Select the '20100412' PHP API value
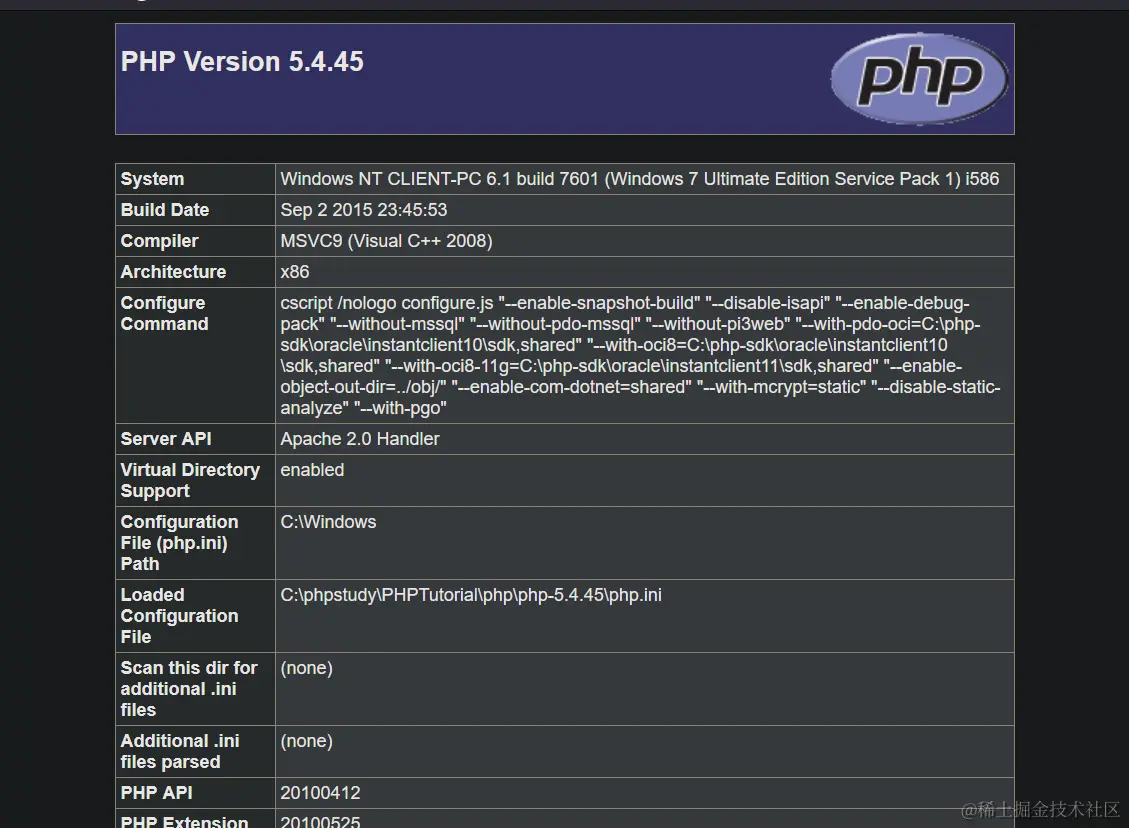Screen dimensions: 1129x828 coord(320,793)
